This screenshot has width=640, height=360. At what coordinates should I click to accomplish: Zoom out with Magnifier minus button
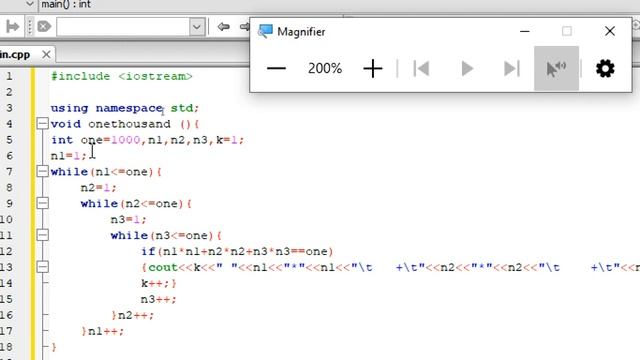276,68
